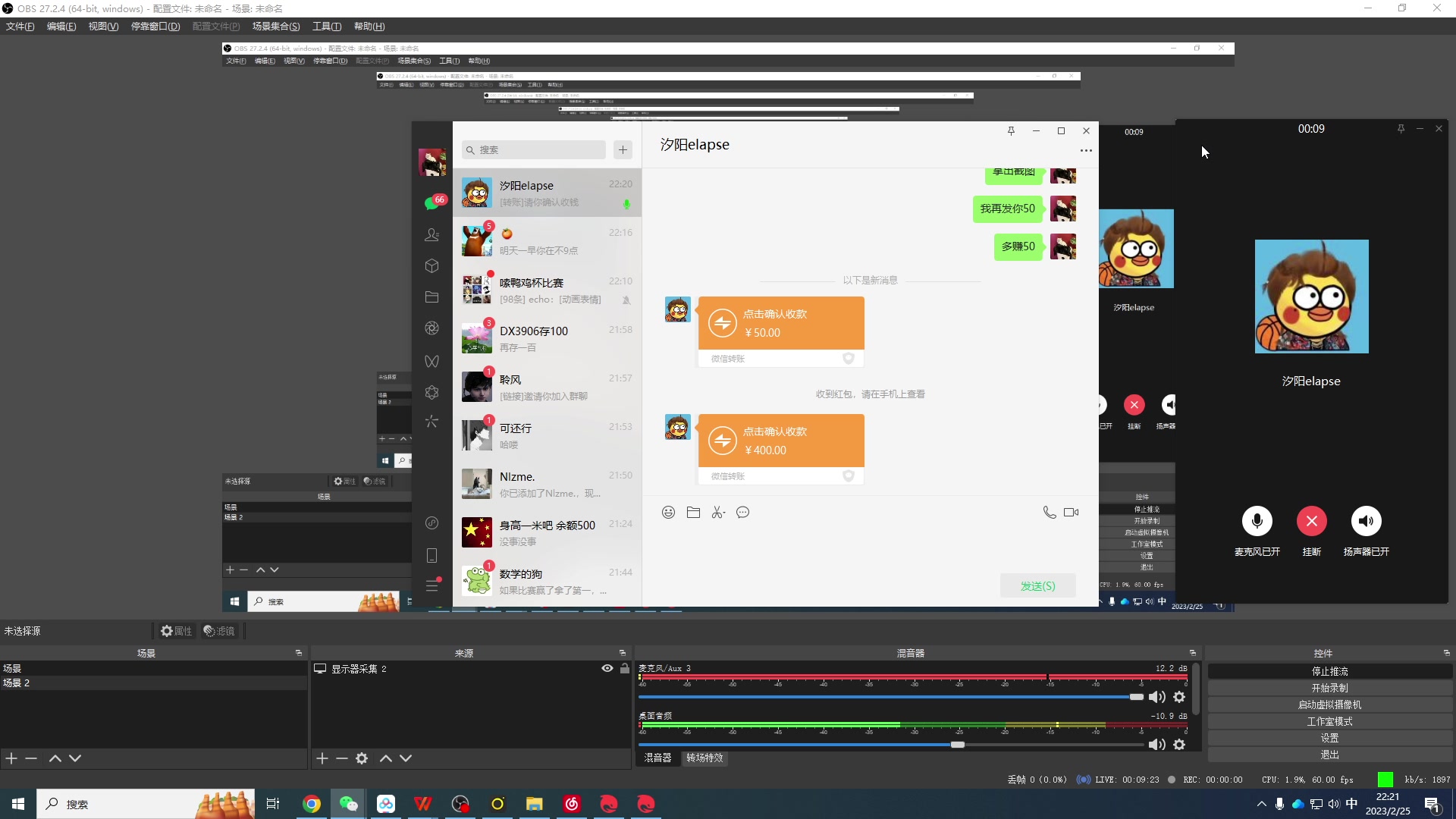Open source properties gear in 来源 toolbar

tap(362, 758)
